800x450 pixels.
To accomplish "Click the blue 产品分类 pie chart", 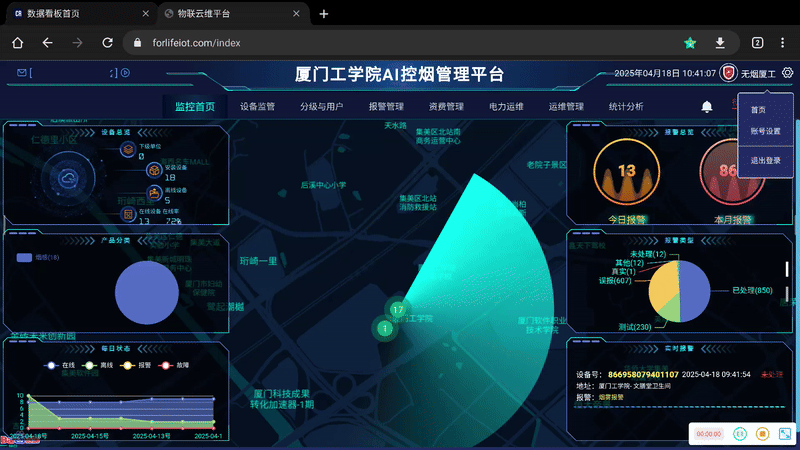I will 146,292.
